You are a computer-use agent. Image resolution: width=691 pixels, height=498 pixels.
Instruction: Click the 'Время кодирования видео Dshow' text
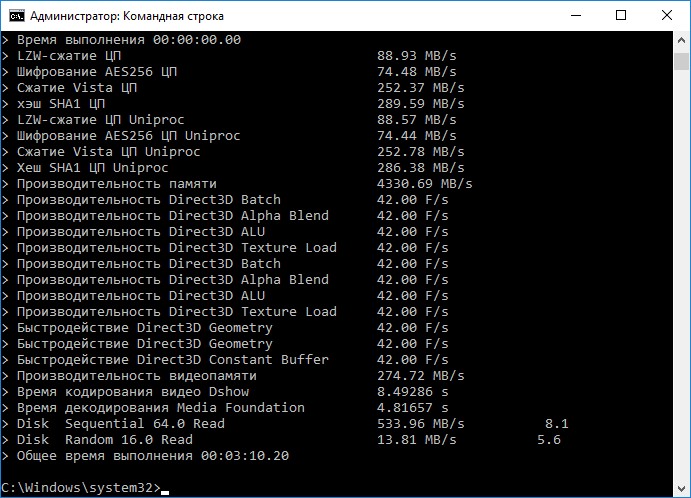point(133,392)
